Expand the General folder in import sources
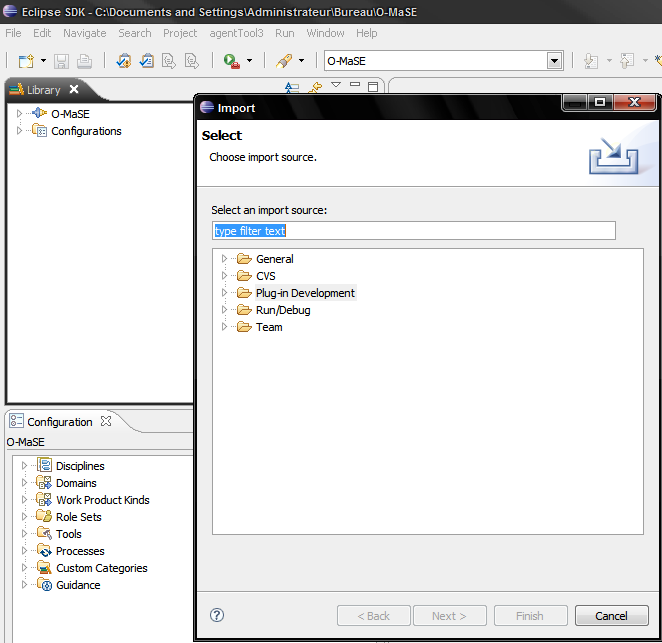Viewport: 662px width, 643px height. pyautogui.click(x=224, y=258)
